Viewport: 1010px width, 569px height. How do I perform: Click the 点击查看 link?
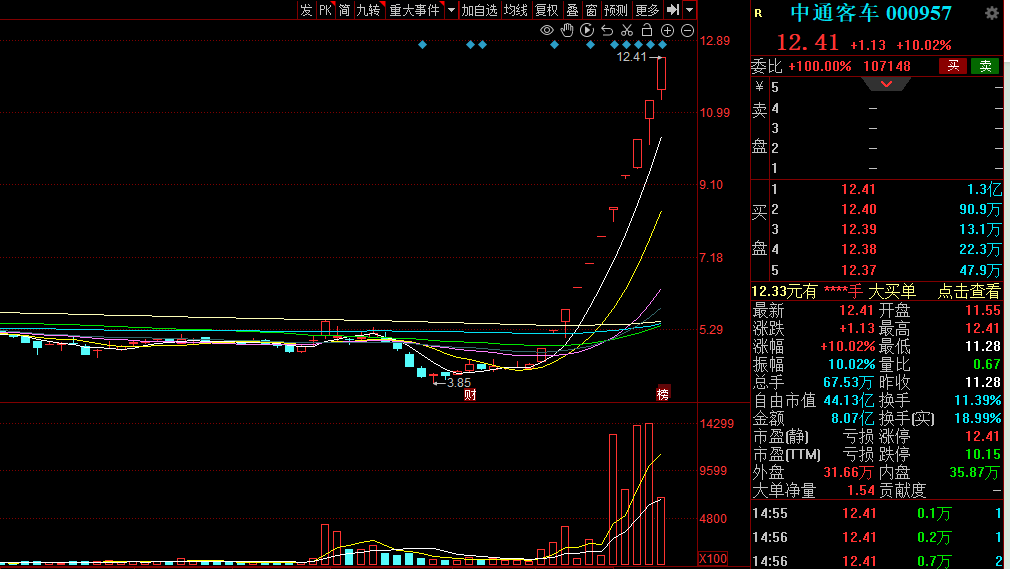click(x=969, y=291)
